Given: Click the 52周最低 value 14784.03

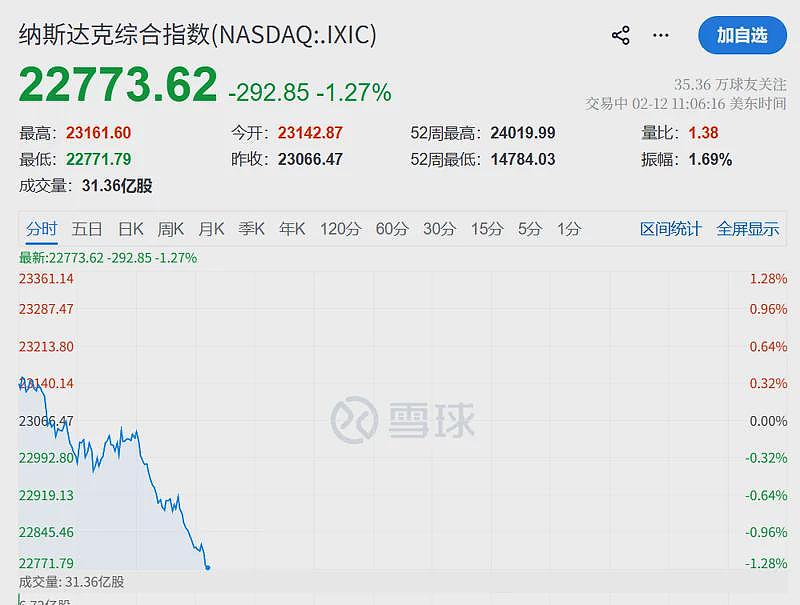Looking at the screenshot, I should coord(523,159).
